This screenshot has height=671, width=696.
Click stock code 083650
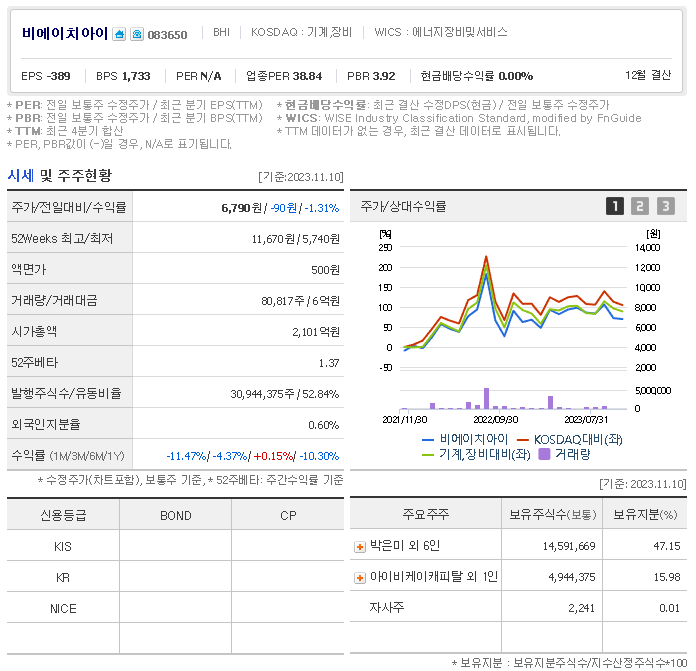[x=167, y=35]
